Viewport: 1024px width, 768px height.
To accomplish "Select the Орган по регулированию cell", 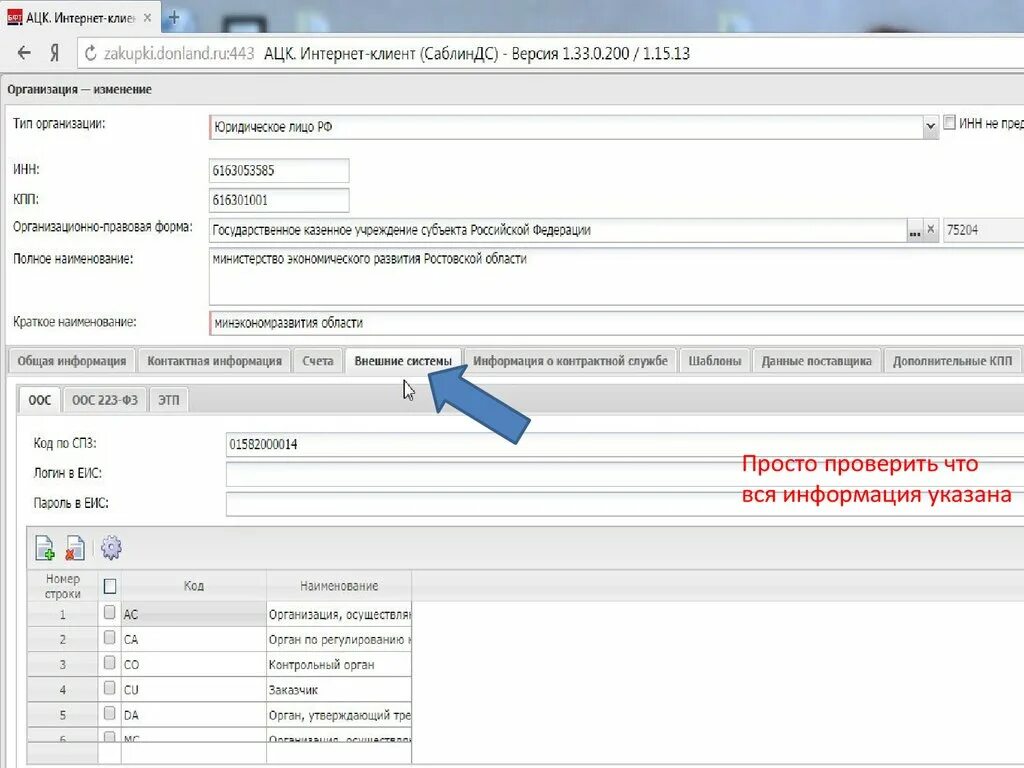I will coord(339,639).
